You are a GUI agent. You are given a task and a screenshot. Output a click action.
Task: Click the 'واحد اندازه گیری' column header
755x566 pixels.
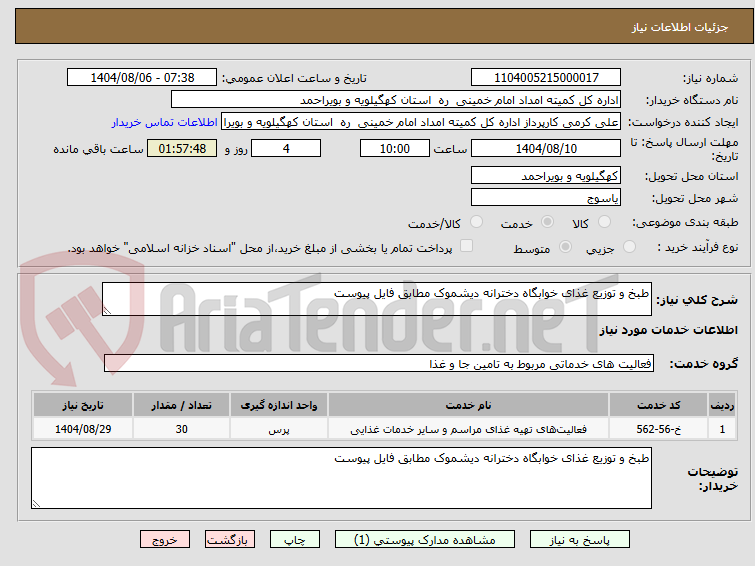click(x=279, y=405)
